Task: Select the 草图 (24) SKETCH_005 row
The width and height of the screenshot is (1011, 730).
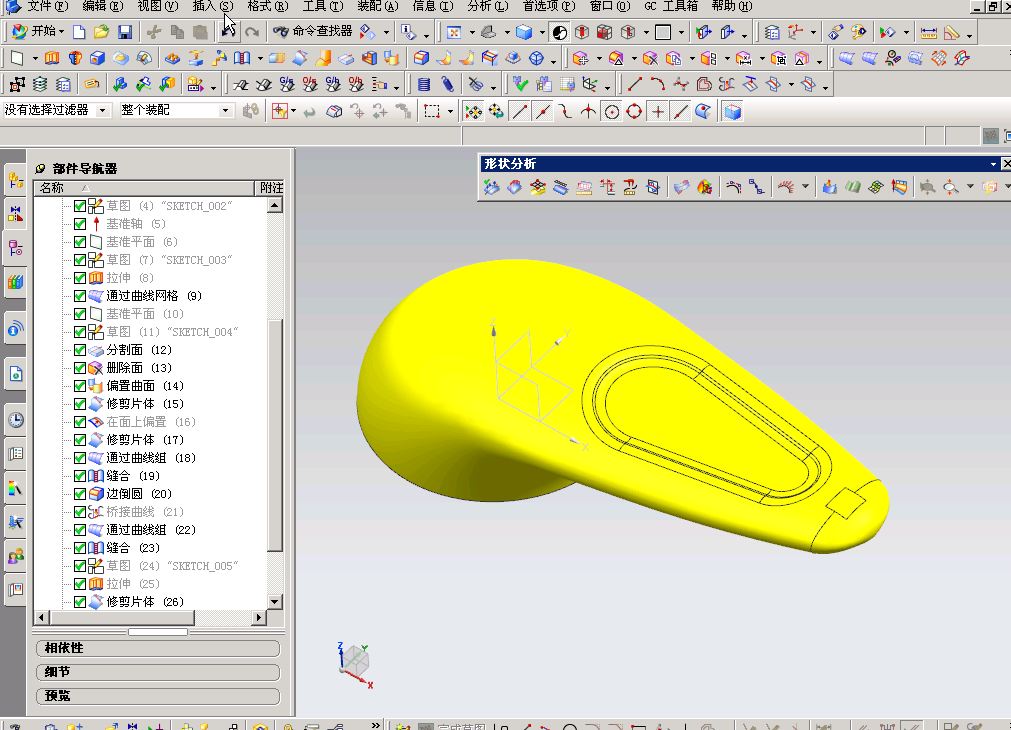Action: tap(172, 566)
